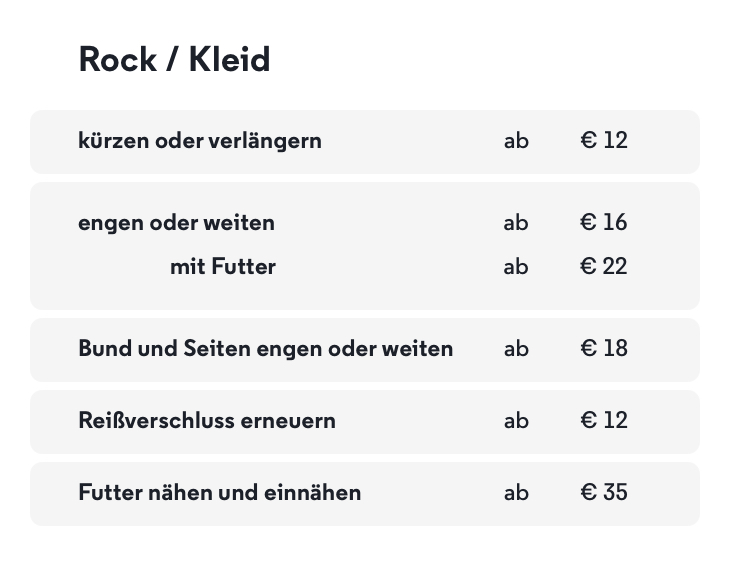Click 'ab' beside the € 16 price
The image size is (730, 562).
point(516,223)
